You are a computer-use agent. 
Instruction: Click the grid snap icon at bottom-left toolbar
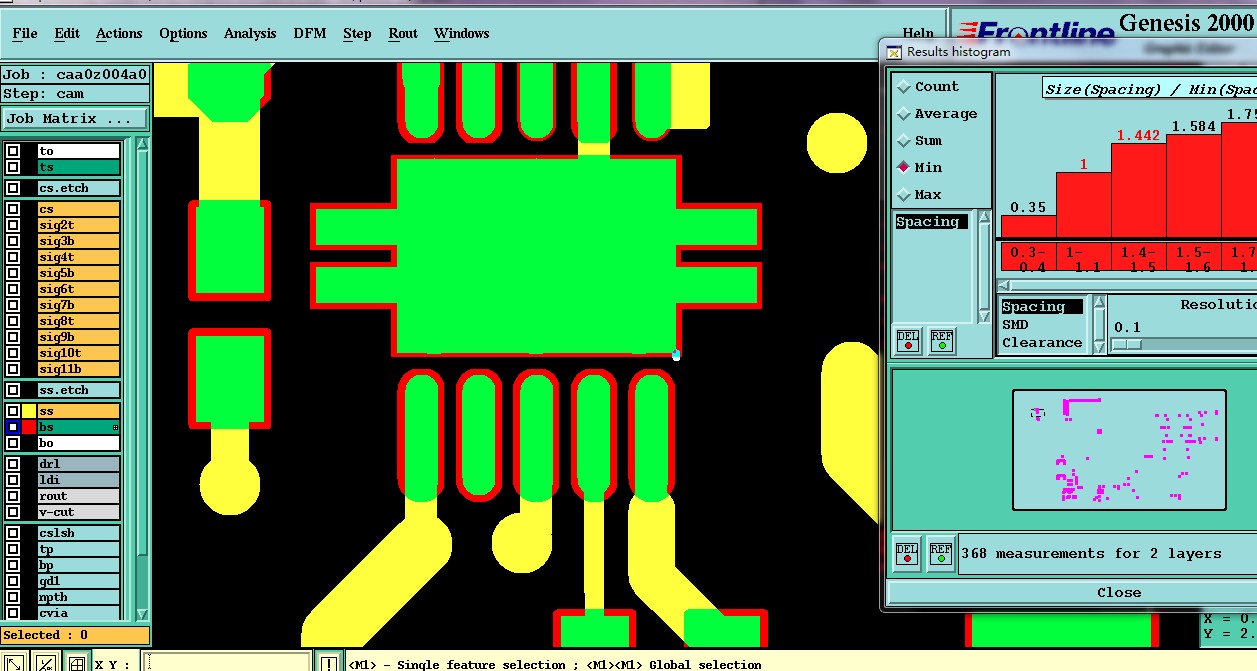click(x=76, y=663)
